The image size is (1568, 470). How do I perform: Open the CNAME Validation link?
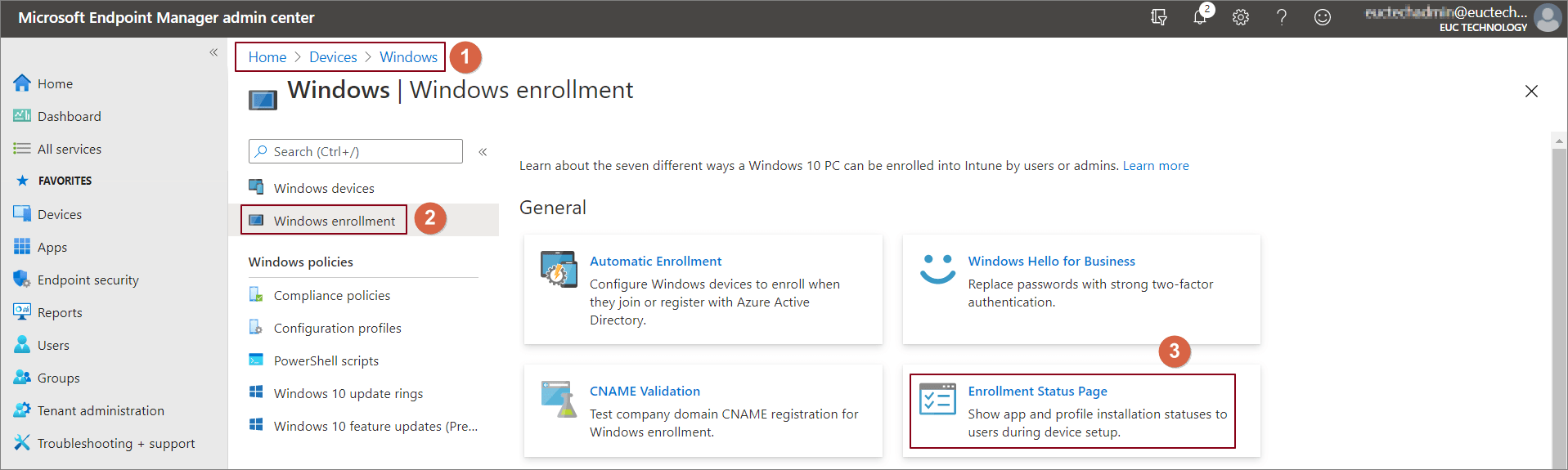point(645,391)
